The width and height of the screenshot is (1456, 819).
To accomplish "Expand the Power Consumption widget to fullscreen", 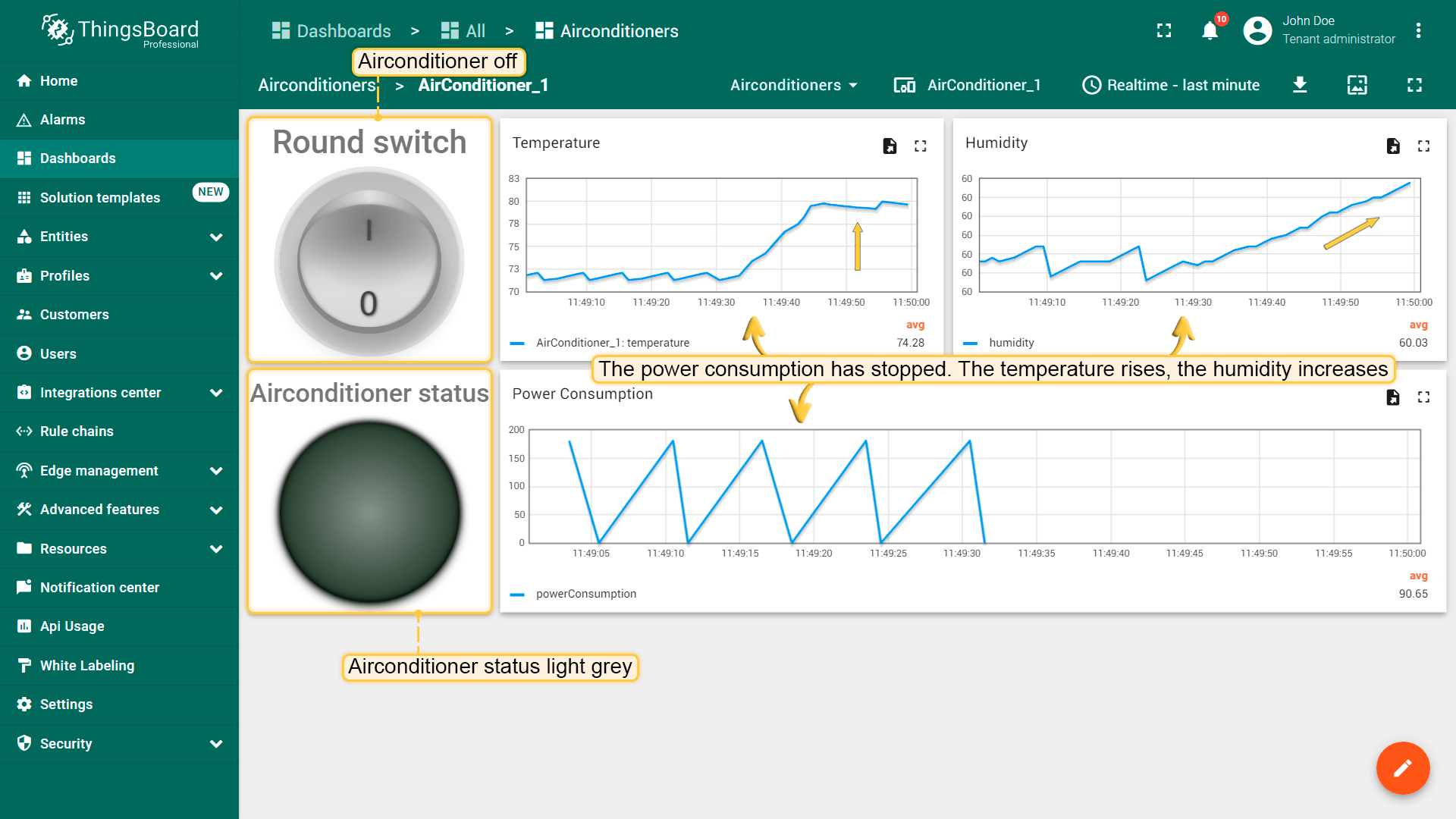I will (1423, 397).
